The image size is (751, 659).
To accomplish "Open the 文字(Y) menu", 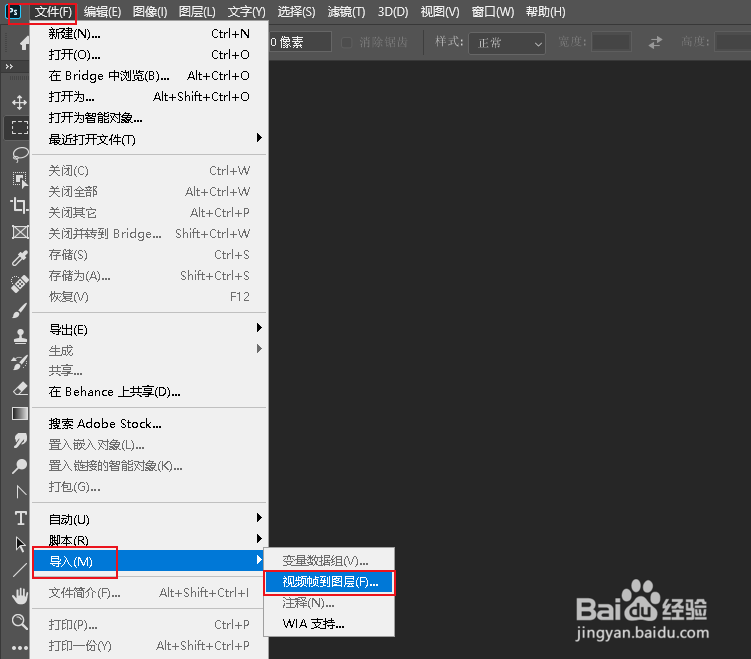I will pos(246,11).
